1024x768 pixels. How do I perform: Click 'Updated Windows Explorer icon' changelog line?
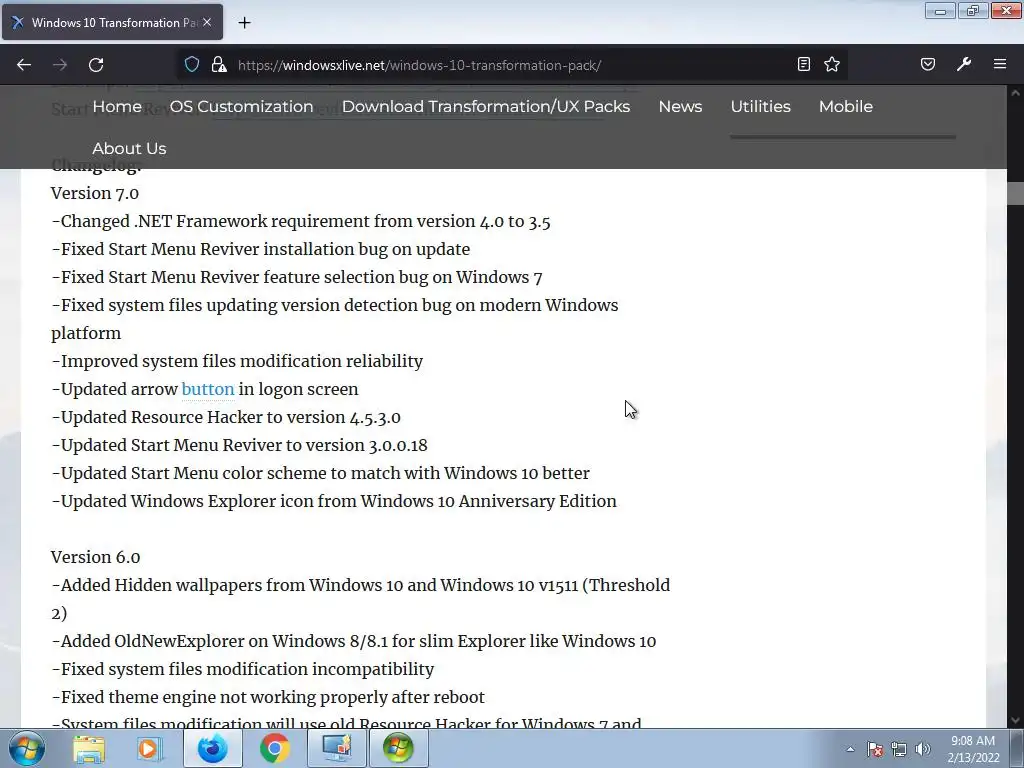(x=334, y=502)
